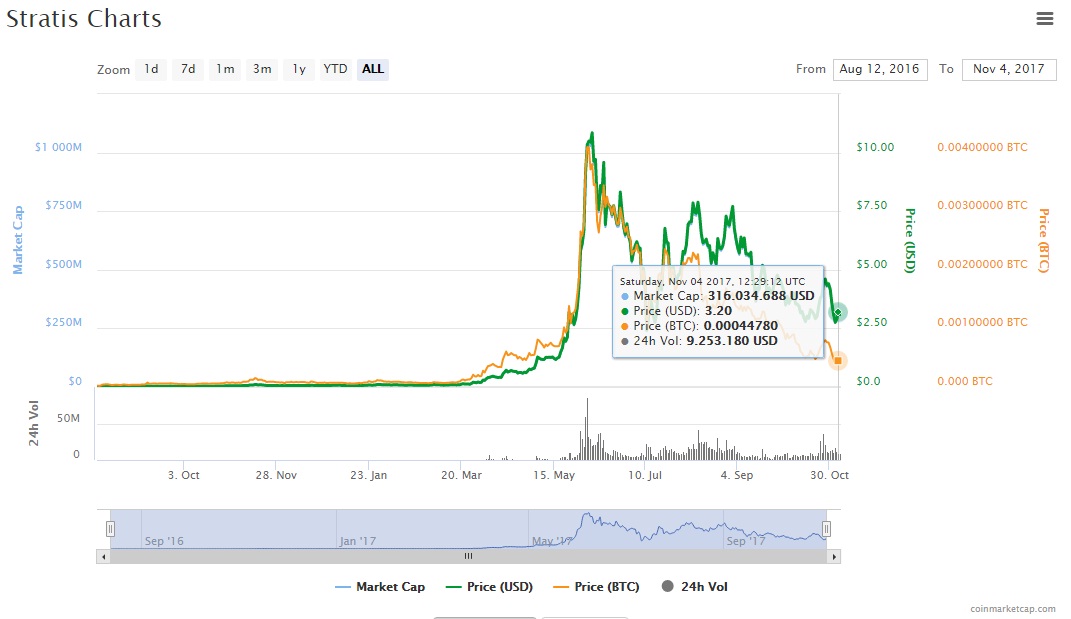Click the Market Cap axis title
Screen dimensions: 1071x619
(18, 240)
